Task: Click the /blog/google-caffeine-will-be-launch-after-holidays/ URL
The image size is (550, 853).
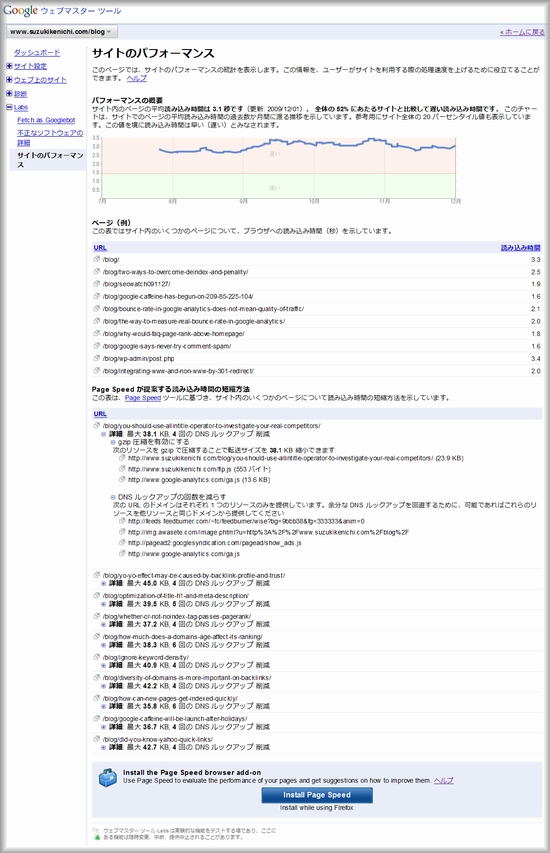Action: (x=175, y=719)
